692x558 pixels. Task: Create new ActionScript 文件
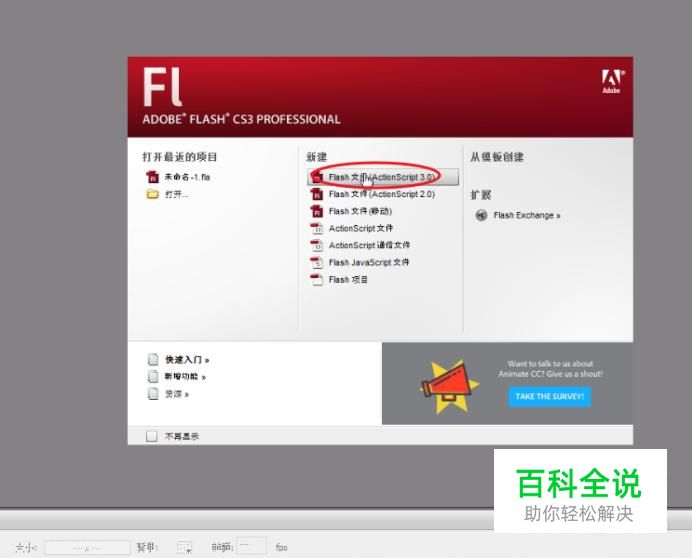pyautogui.click(x=361, y=228)
